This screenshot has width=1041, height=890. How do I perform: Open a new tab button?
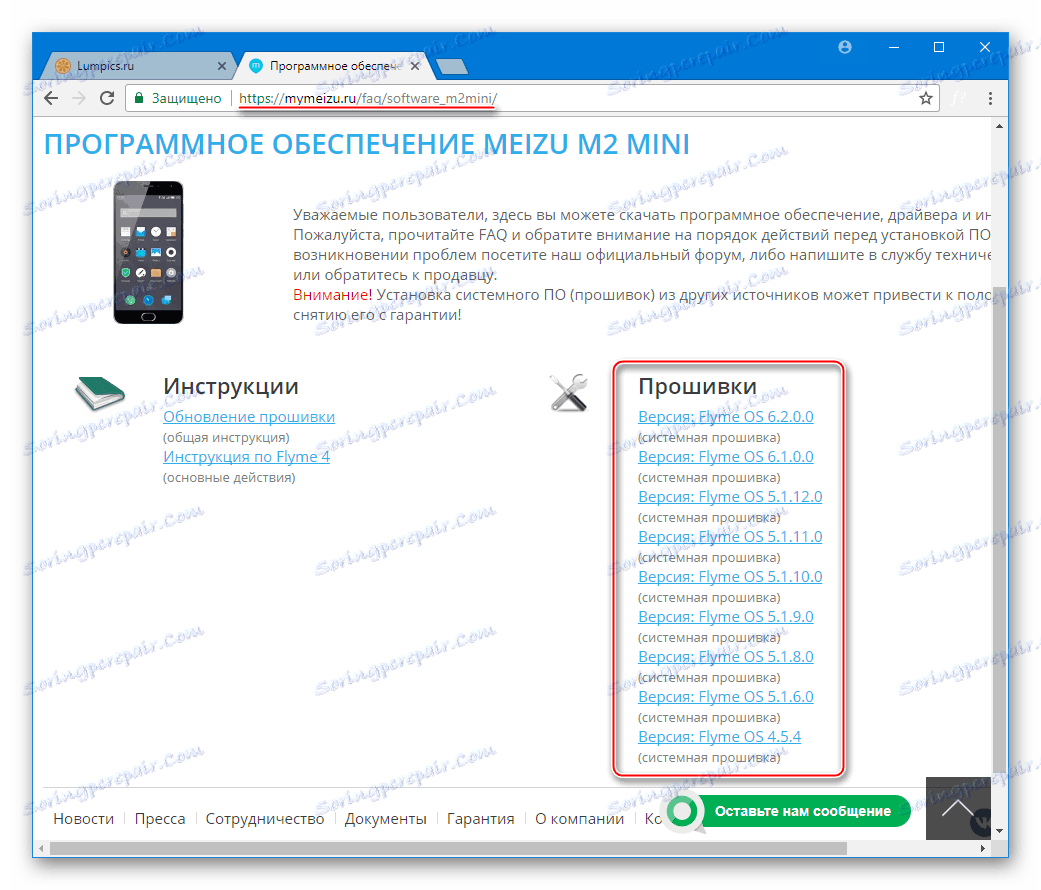(x=451, y=66)
